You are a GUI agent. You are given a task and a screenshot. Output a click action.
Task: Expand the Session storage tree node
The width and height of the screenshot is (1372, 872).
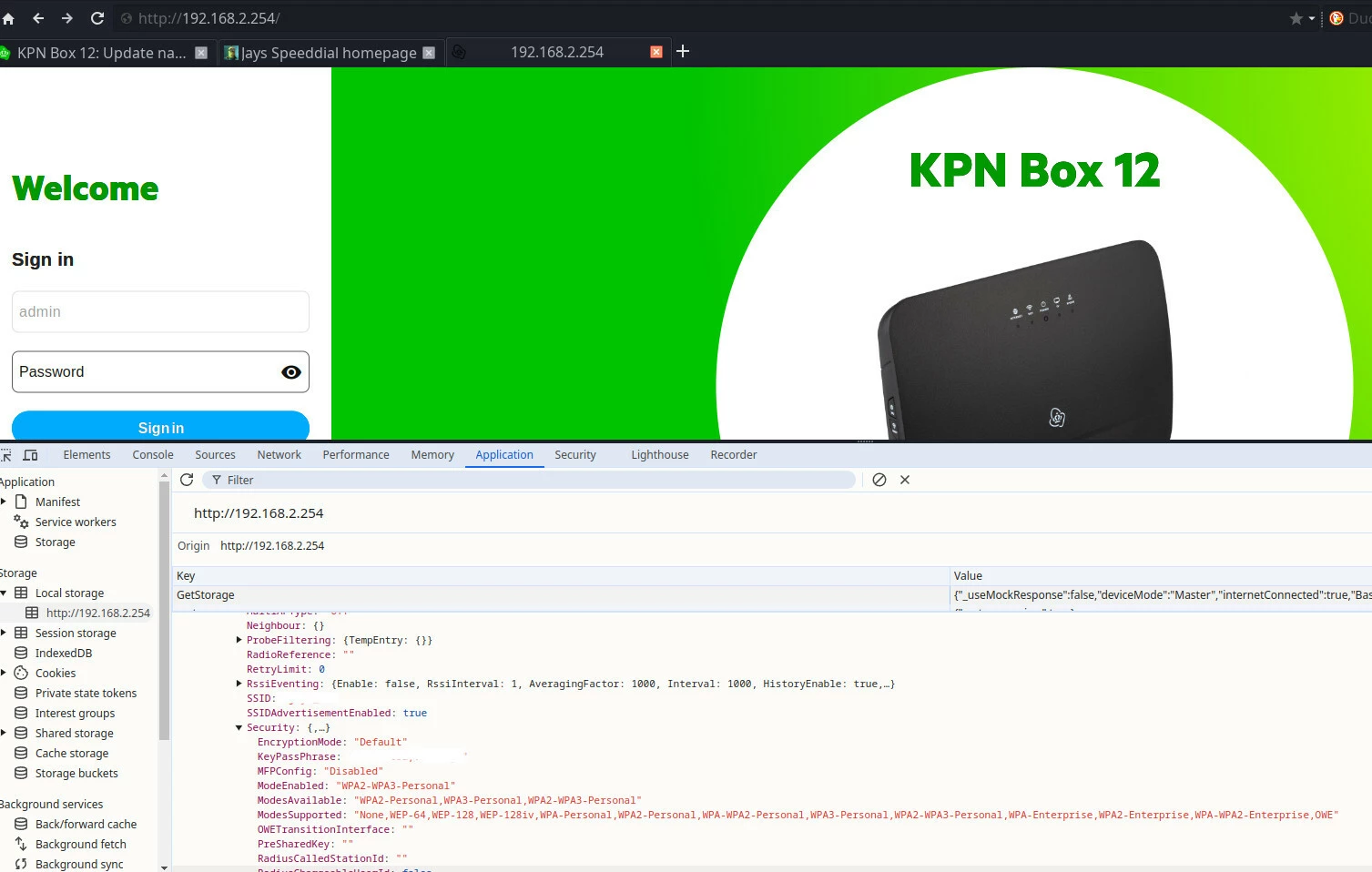4,633
